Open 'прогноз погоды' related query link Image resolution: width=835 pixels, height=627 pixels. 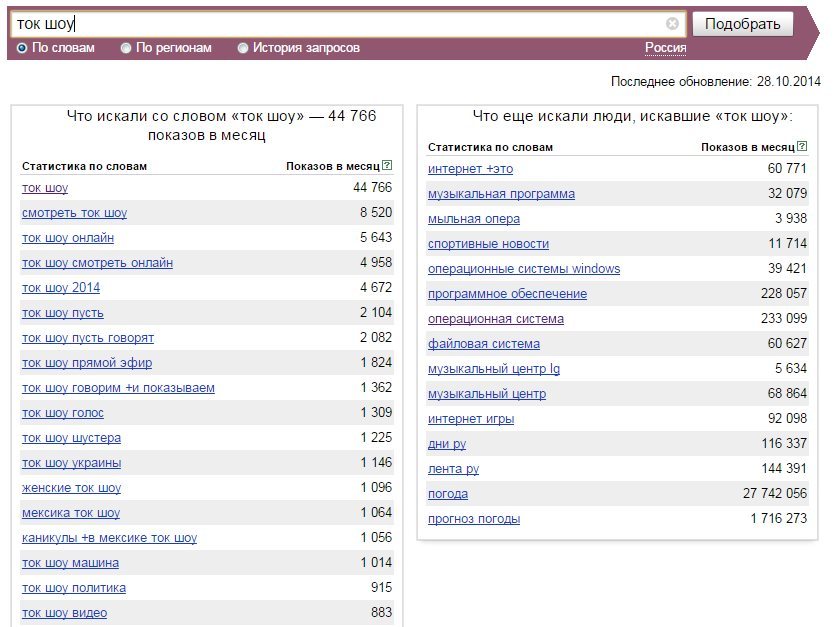pyautogui.click(x=474, y=520)
